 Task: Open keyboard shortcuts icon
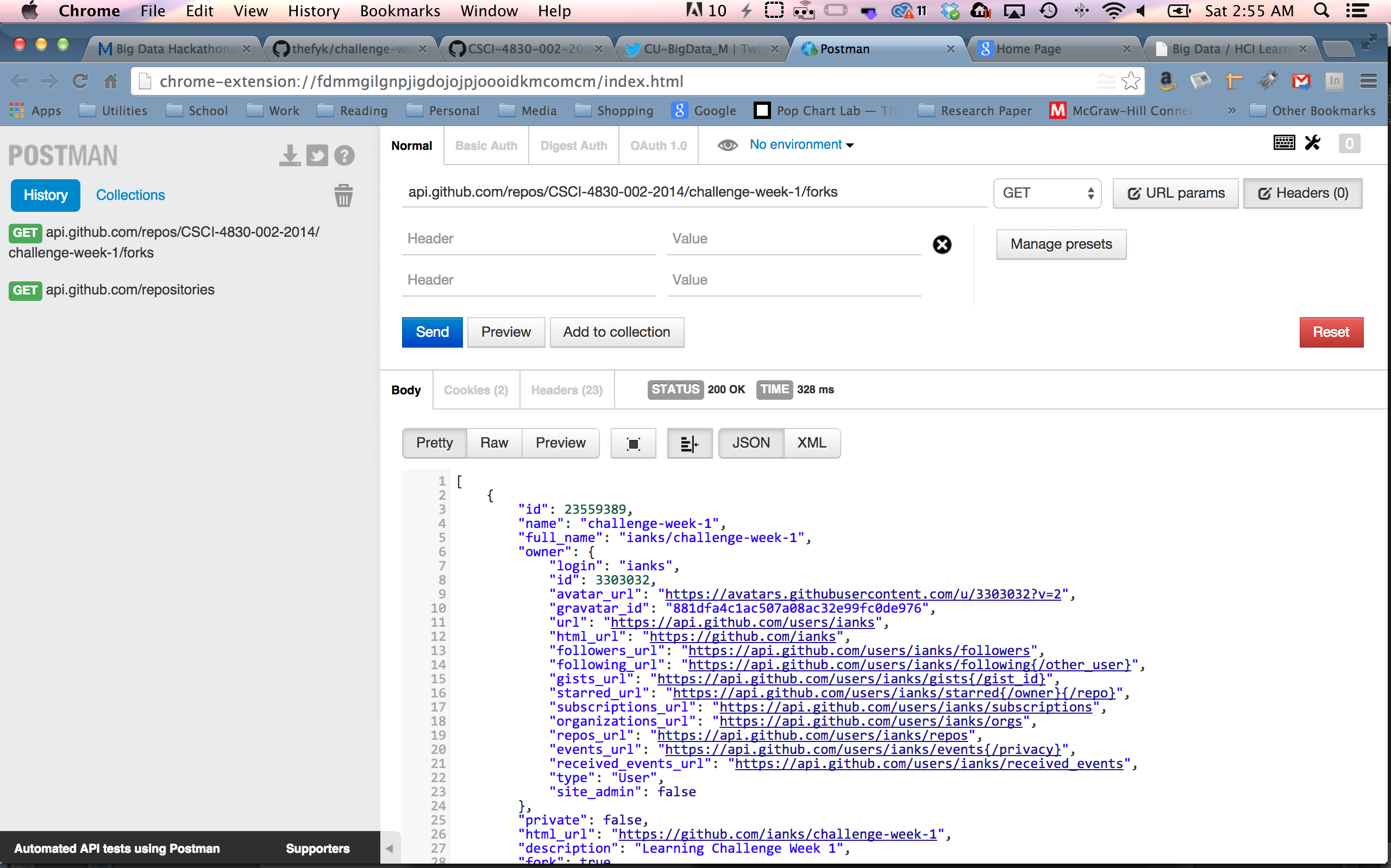coord(1283,143)
